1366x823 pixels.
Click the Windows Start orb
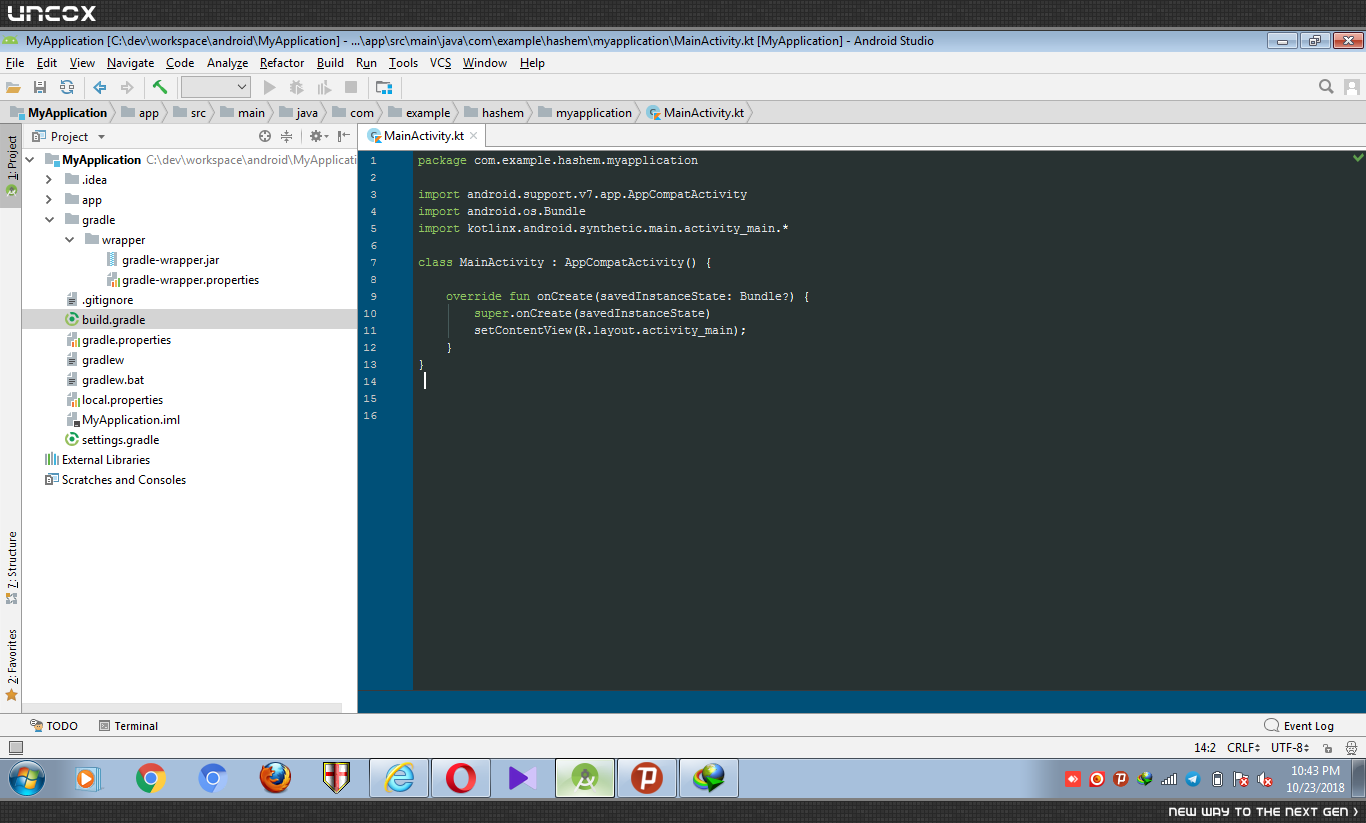click(26, 777)
